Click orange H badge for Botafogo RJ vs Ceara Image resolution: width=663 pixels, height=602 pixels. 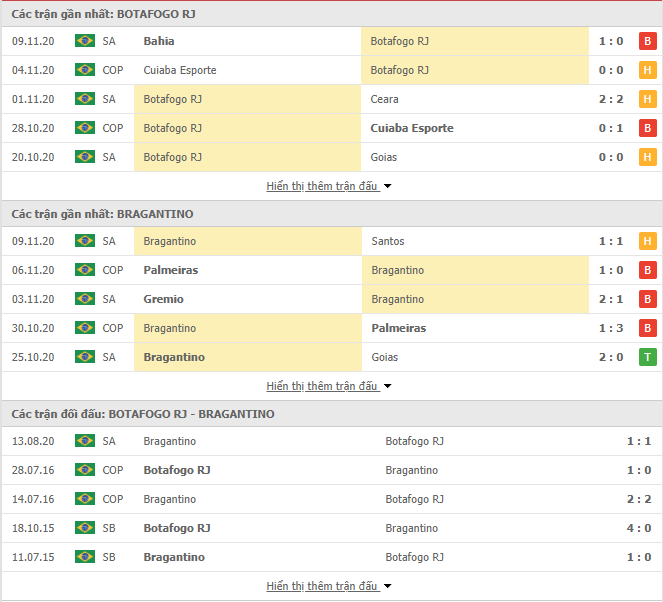(x=647, y=99)
